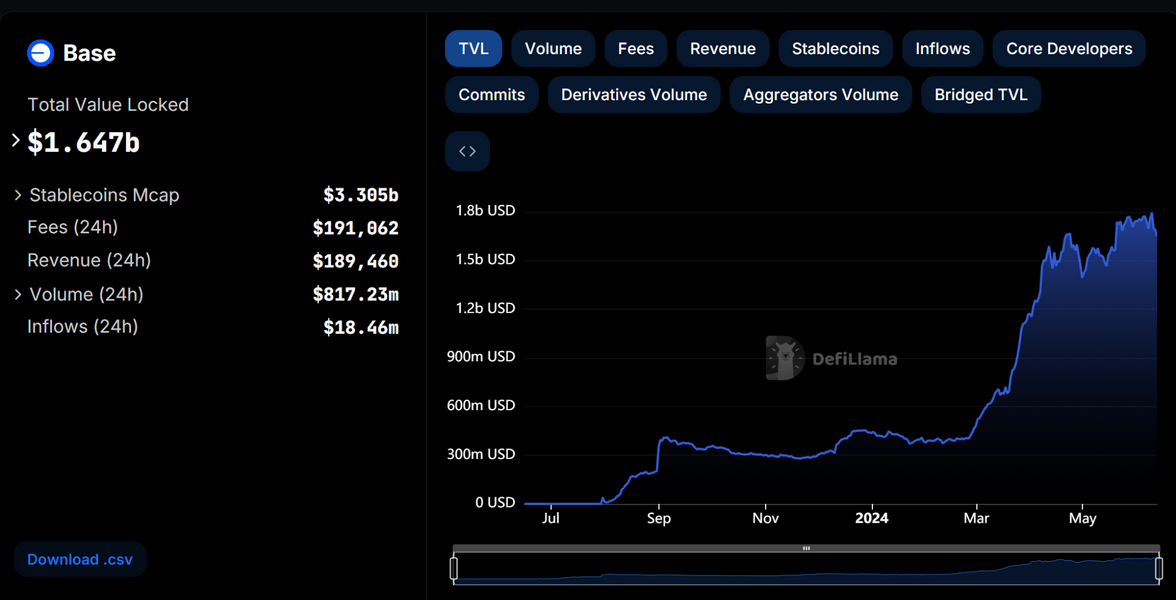Screen dimensions: 1176x600
Task: Turn on the Revenue chart overlay
Action: (x=722, y=49)
